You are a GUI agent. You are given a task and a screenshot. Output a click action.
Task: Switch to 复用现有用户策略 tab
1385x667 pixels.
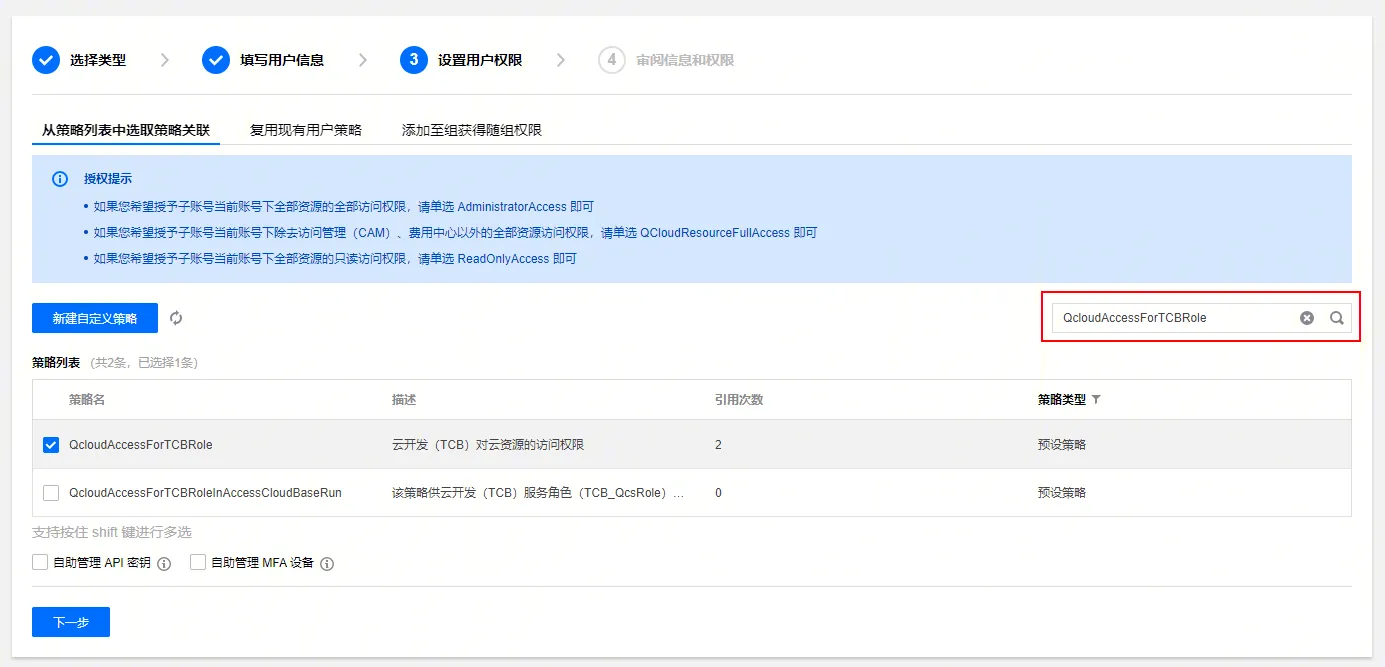coord(306,130)
